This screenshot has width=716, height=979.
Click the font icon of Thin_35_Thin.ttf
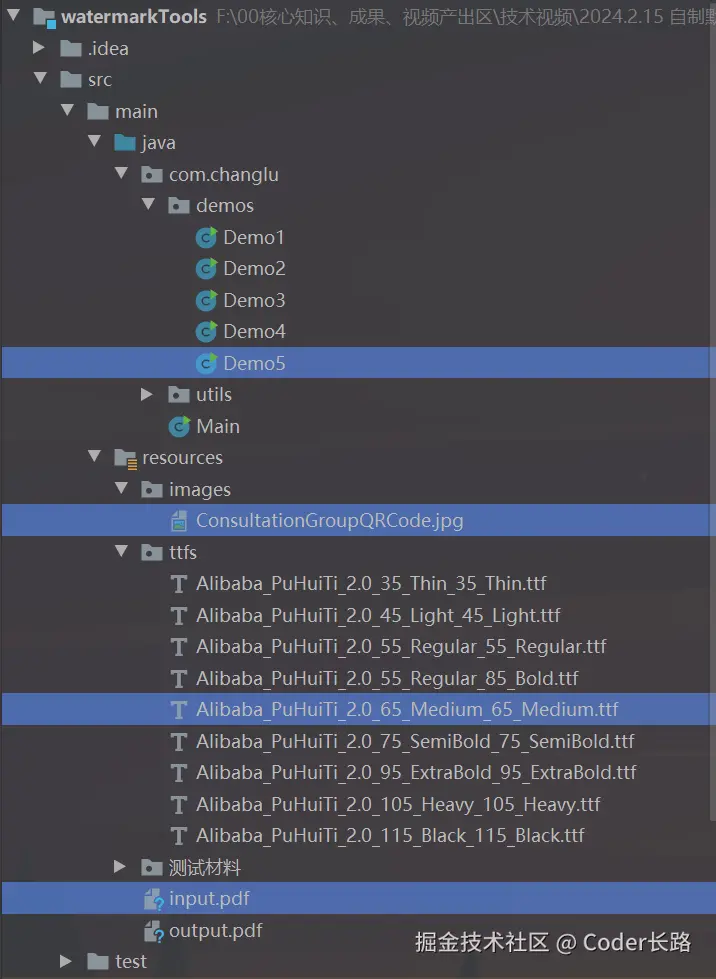(180, 584)
